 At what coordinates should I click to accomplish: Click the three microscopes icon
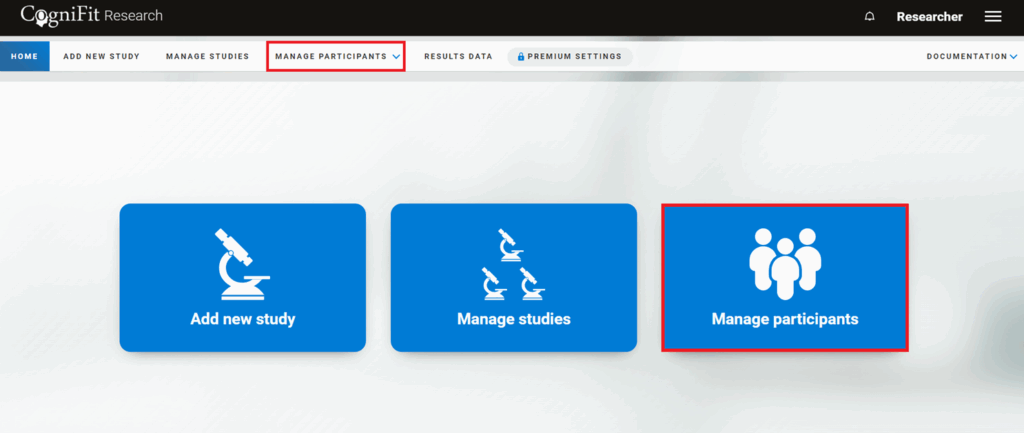coord(513,265)
